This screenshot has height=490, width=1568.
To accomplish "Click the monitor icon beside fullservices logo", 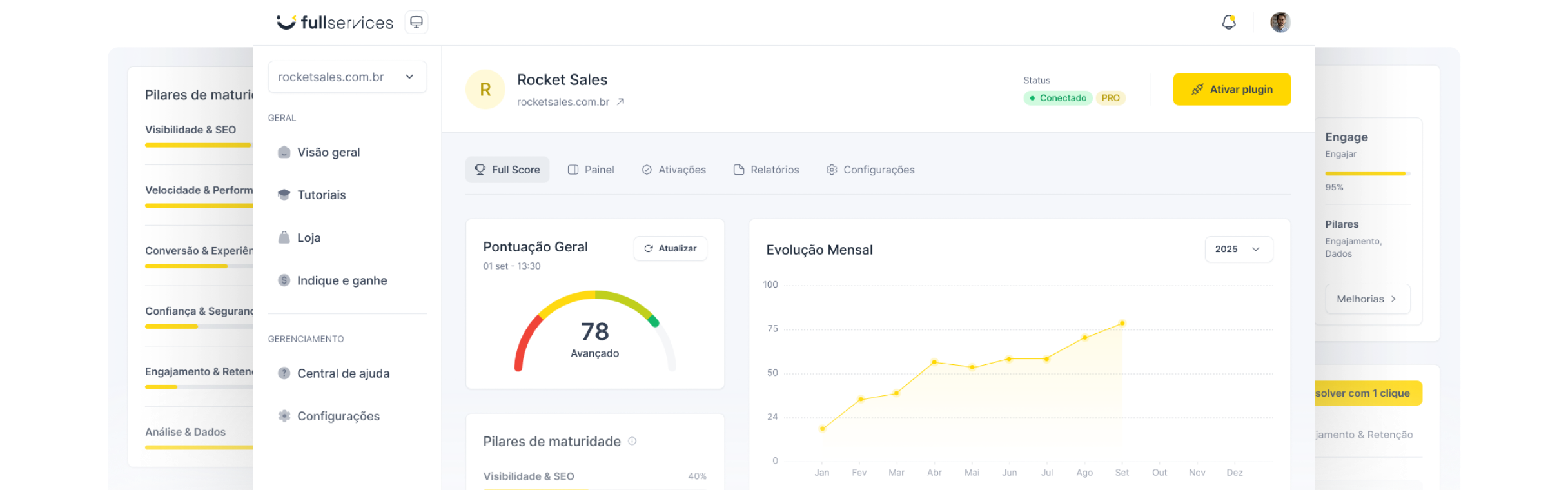I will click(416, 23).
